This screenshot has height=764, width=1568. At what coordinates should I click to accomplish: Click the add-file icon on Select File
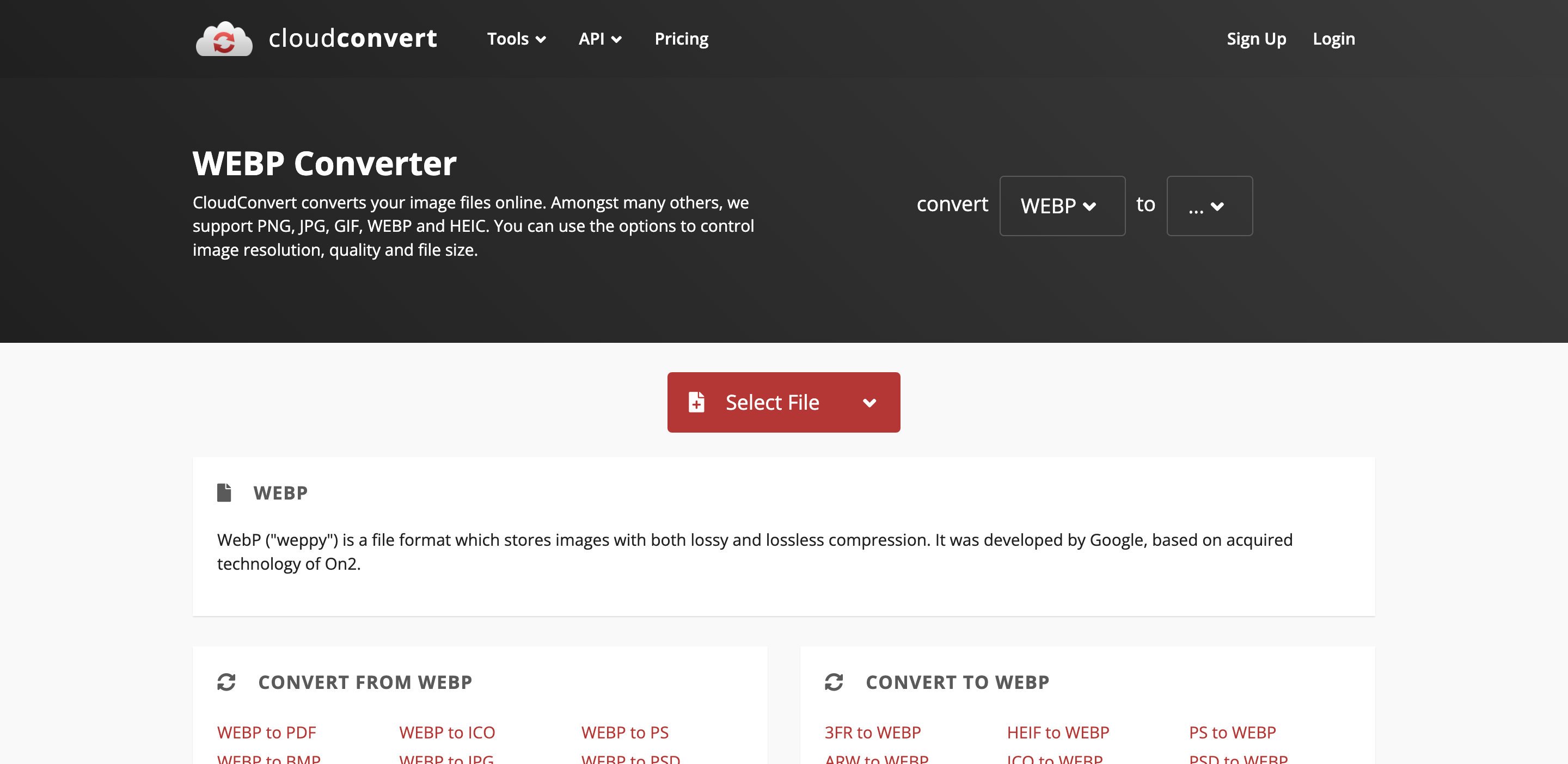click(696, 402)
